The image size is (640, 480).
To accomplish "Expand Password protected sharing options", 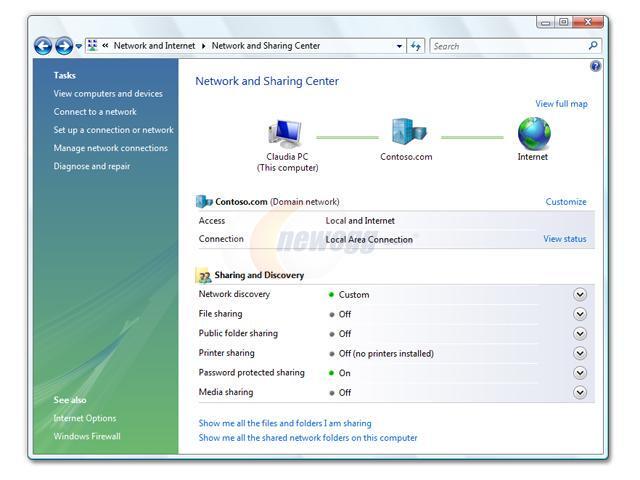I will pos(580,373).
